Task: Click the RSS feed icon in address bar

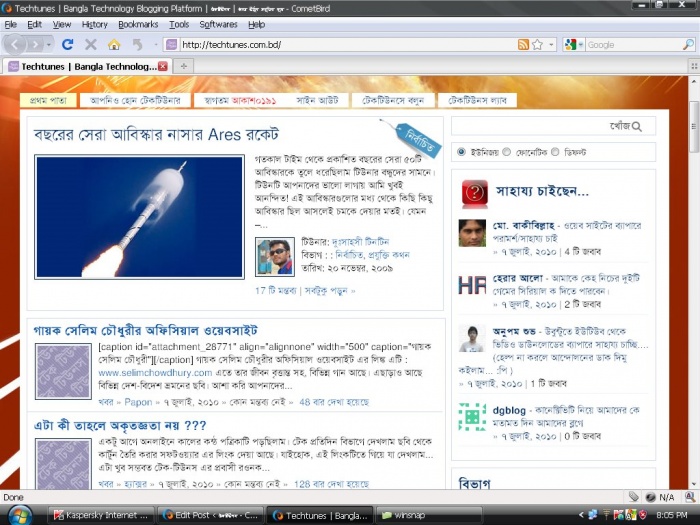Action: coord(523,44)
